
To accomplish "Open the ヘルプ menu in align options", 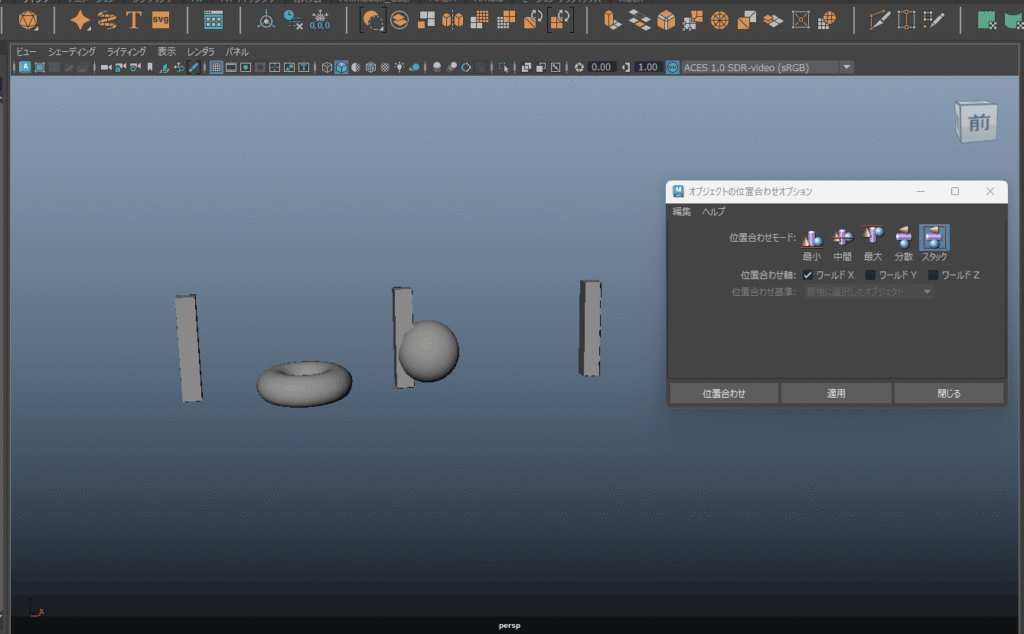I will 714,212.
